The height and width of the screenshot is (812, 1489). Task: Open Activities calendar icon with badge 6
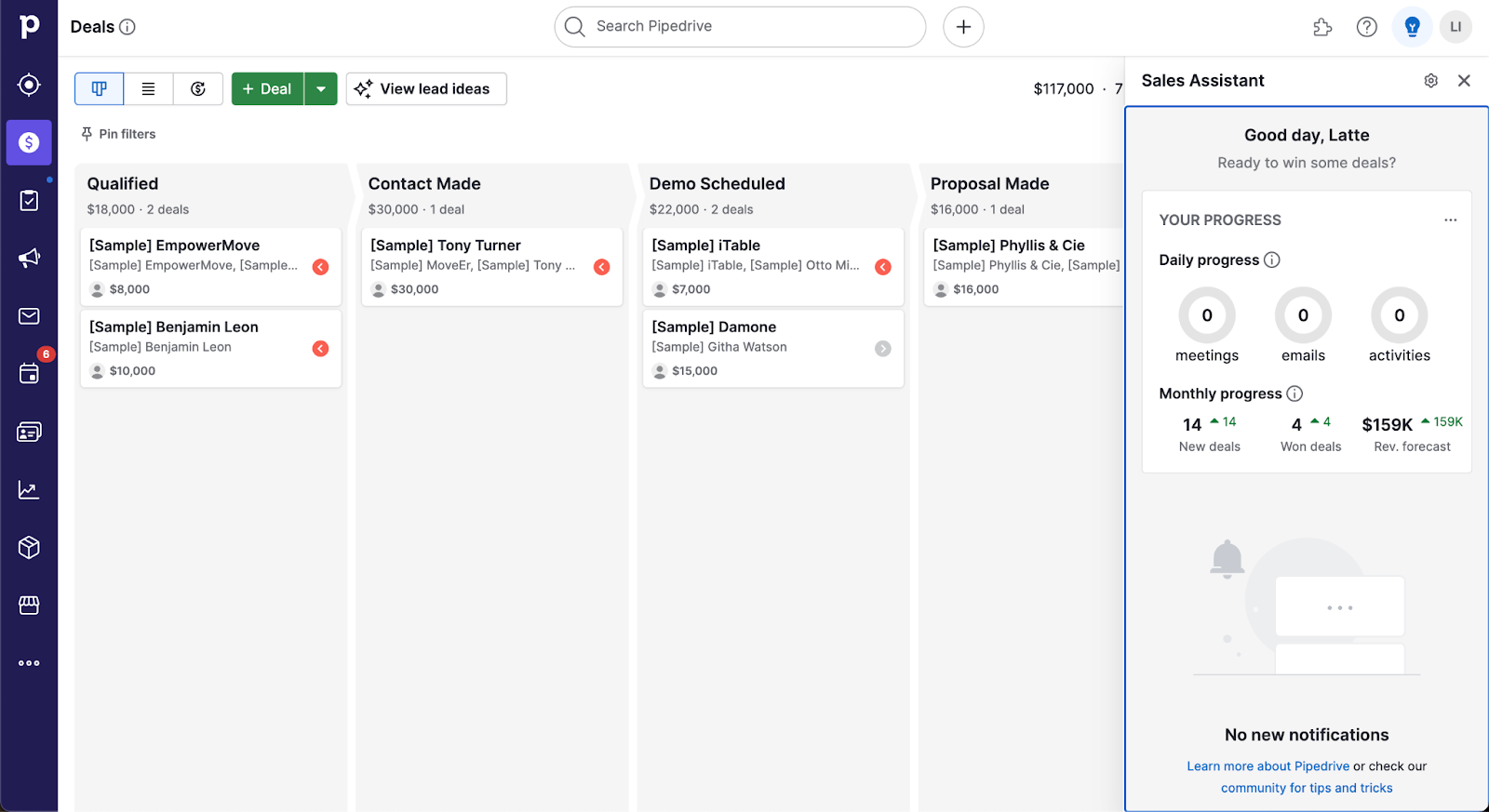point(29,374)
